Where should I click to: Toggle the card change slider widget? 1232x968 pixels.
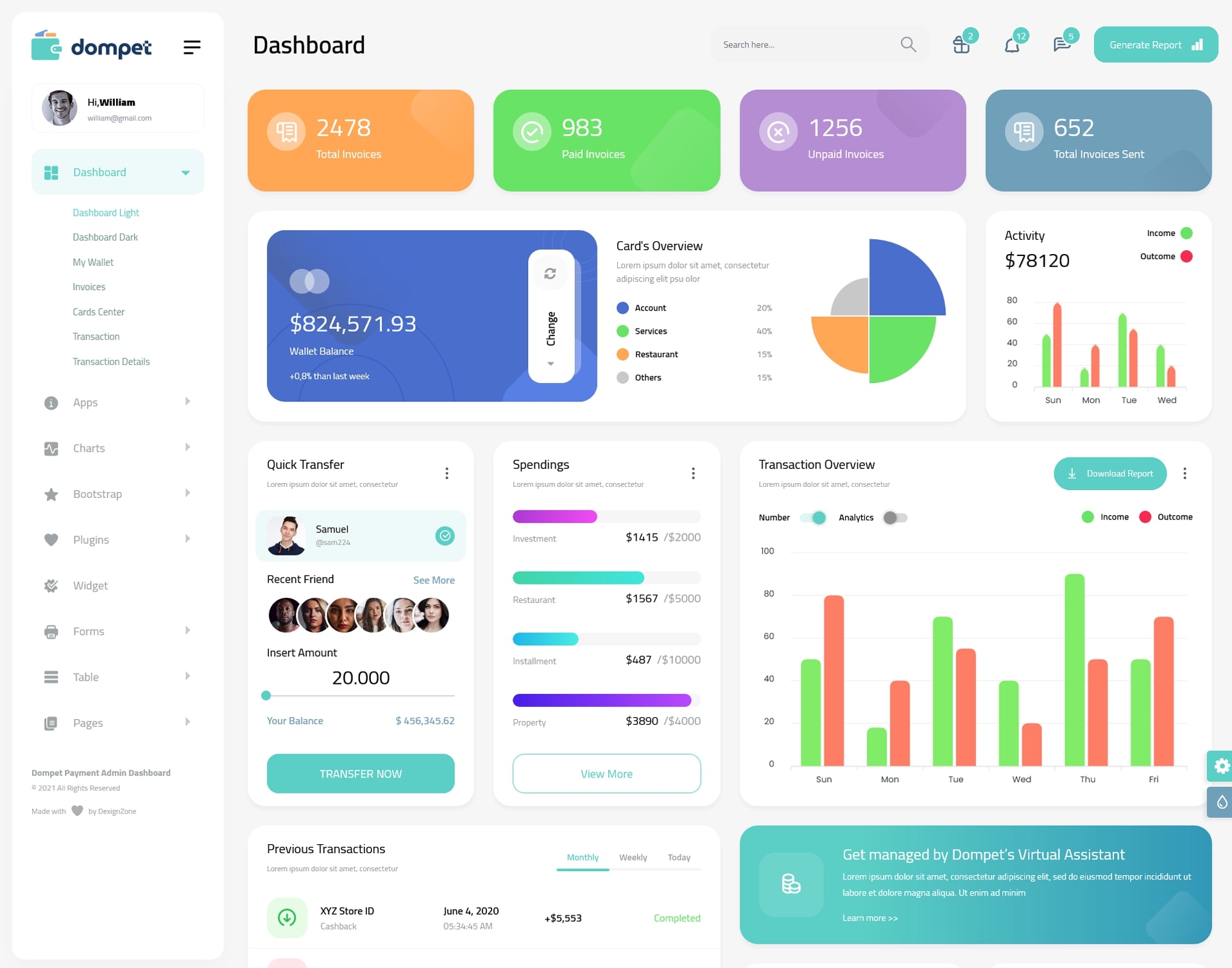pos(550,316)
